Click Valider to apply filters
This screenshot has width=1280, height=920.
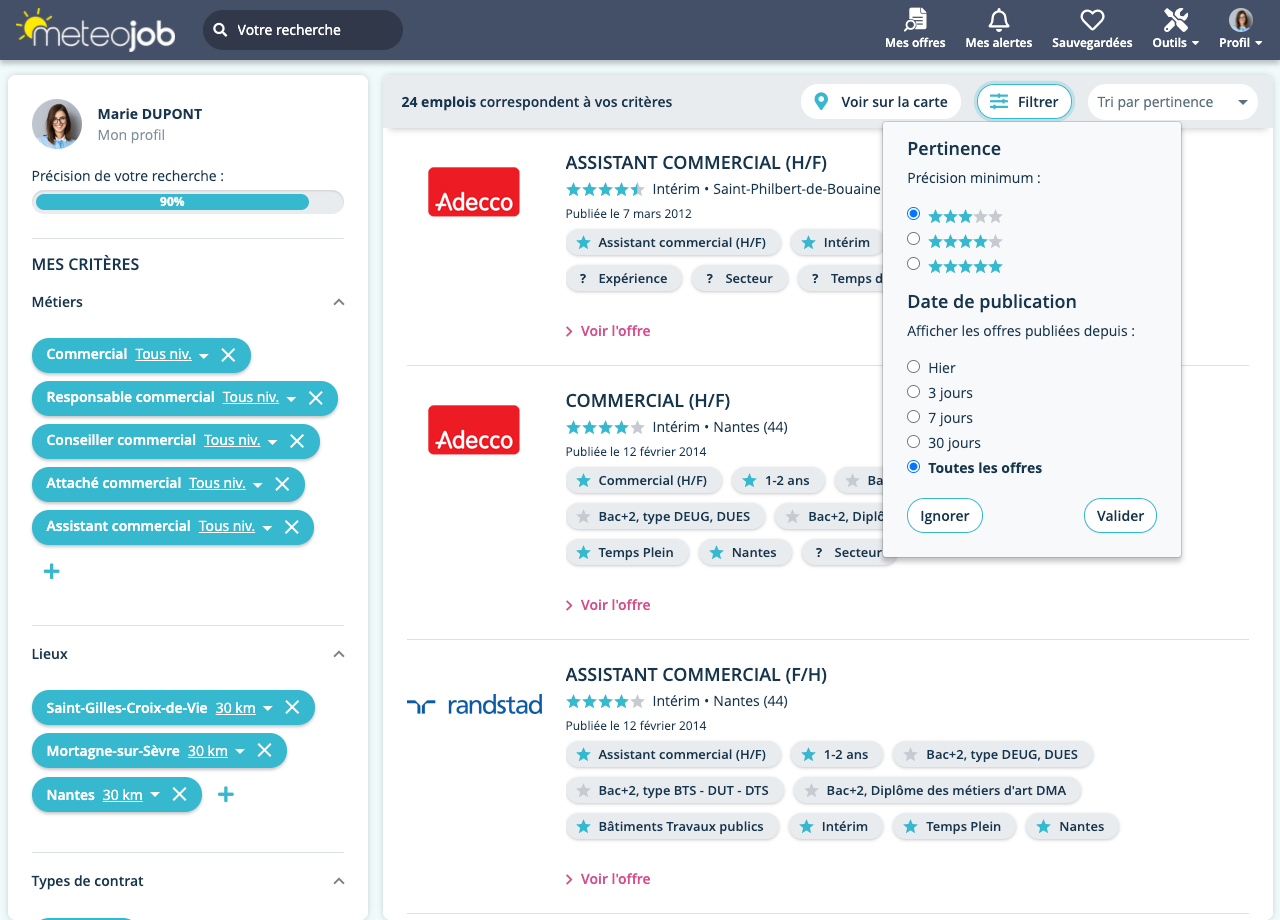[1120, 516]
